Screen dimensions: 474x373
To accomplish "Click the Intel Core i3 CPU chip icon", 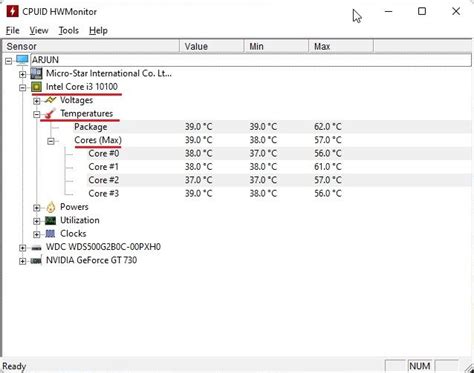I will click(36, 87).
